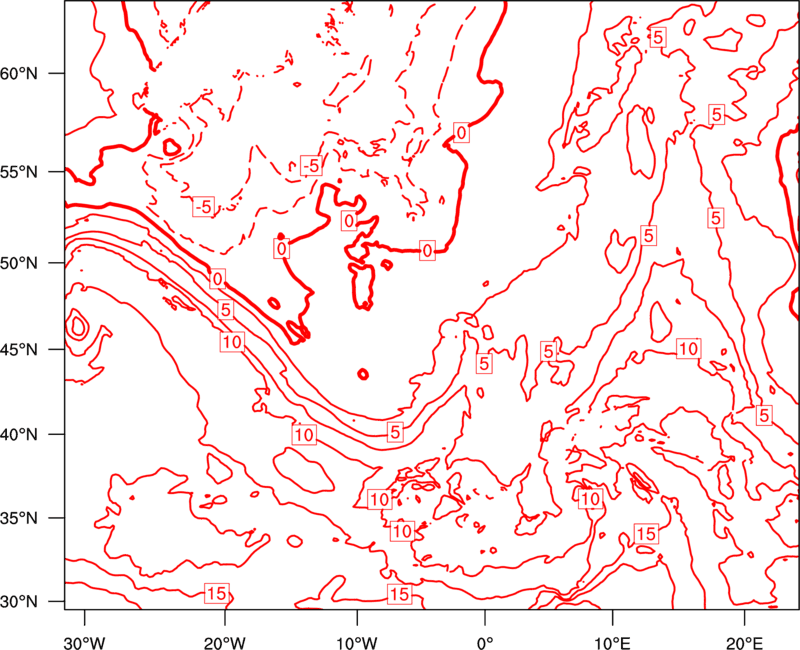Select the 45°N latitude tick label
Image resolution: width=800 pixels, height=650 pixels.
(19, 349)
